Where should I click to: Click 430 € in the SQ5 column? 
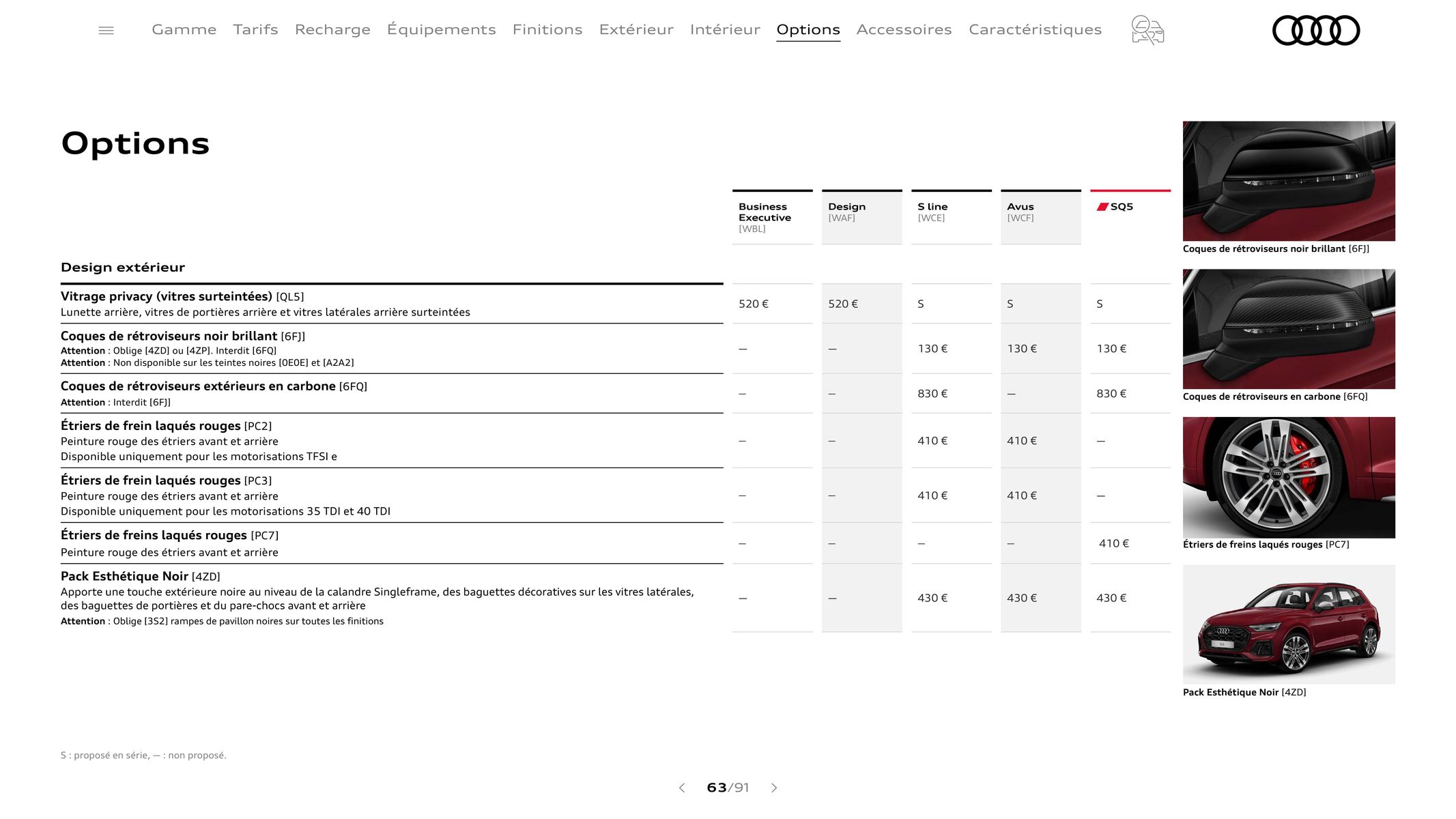pos(1111,598)
